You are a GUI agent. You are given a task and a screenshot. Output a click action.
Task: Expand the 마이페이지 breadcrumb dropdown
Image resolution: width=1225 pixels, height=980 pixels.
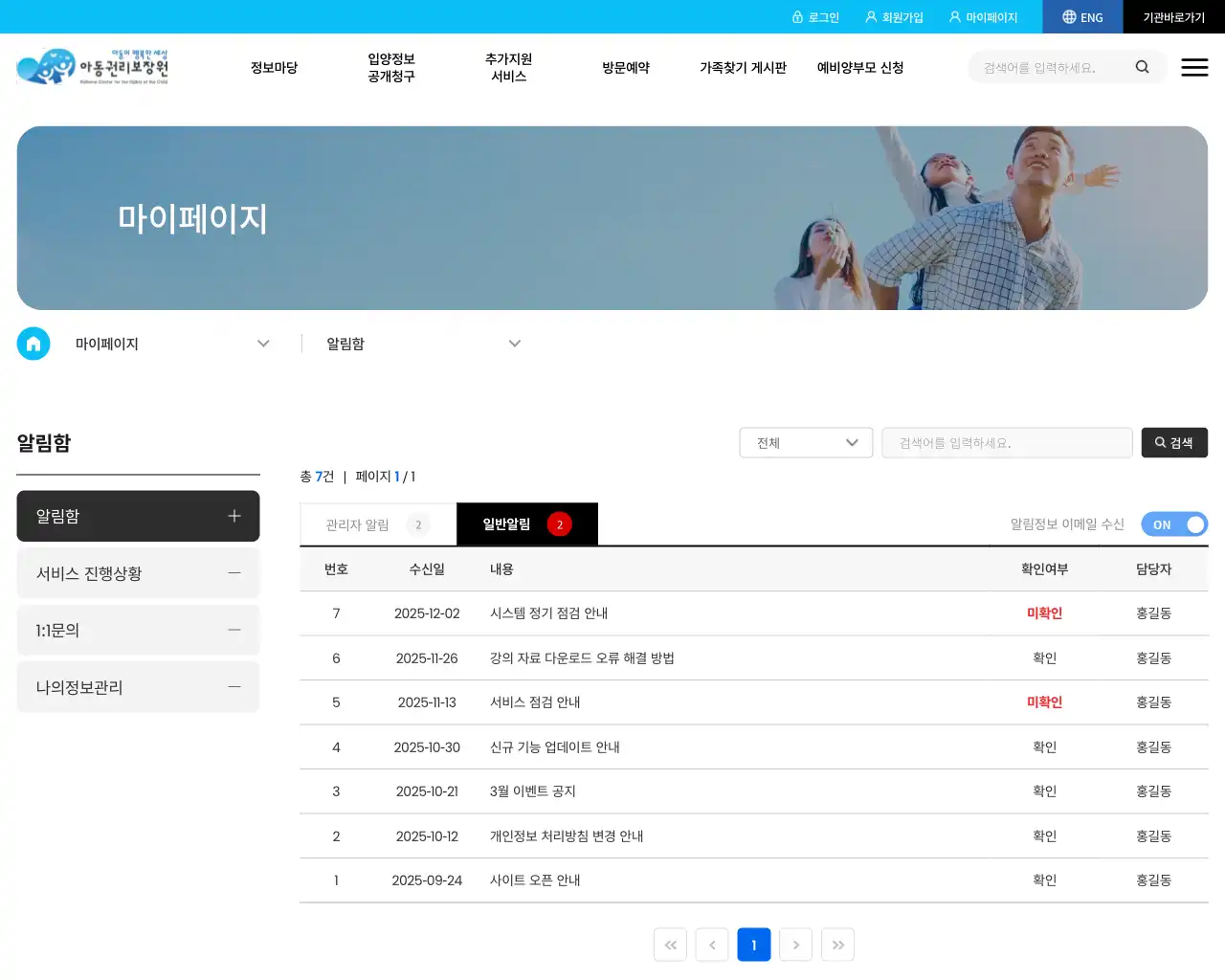coord(263,344)
